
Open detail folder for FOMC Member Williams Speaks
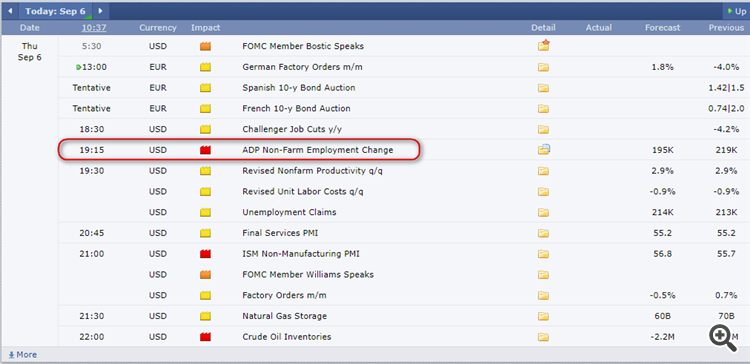tap(543, 275)
